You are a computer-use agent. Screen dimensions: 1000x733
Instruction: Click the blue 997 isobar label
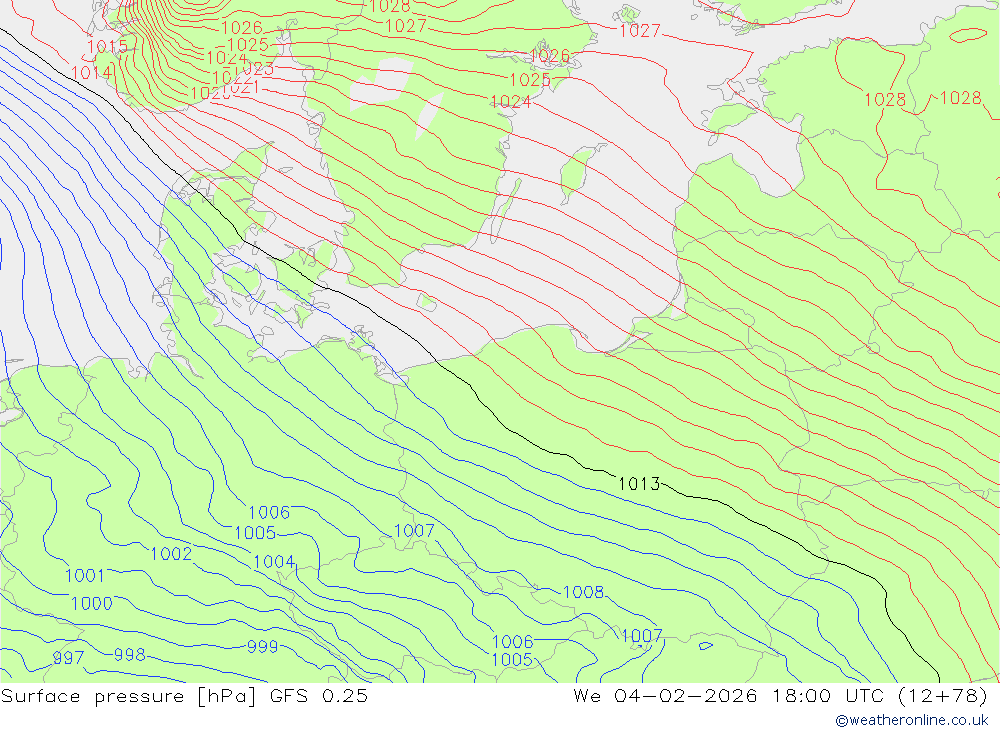point(68,658)
